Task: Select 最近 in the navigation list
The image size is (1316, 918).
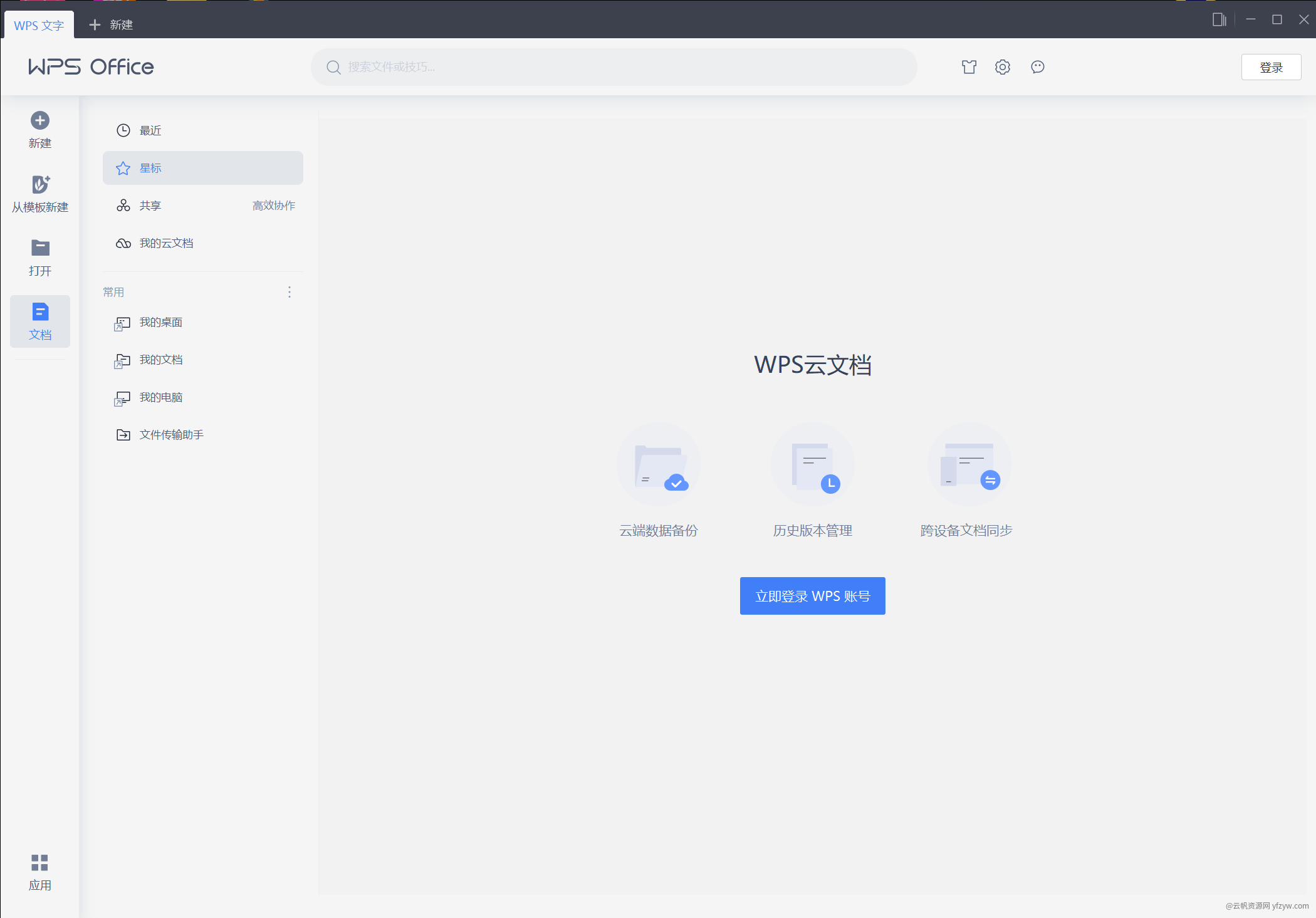Action: (x=203, y=130)
